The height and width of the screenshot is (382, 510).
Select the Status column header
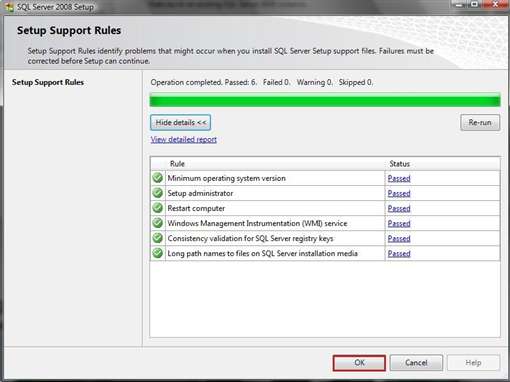point(442,164)
